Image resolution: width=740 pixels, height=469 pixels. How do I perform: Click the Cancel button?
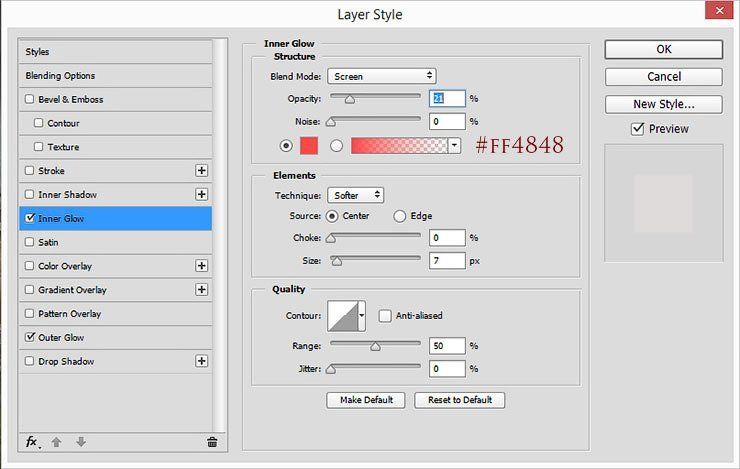click(x=664, y=76)
